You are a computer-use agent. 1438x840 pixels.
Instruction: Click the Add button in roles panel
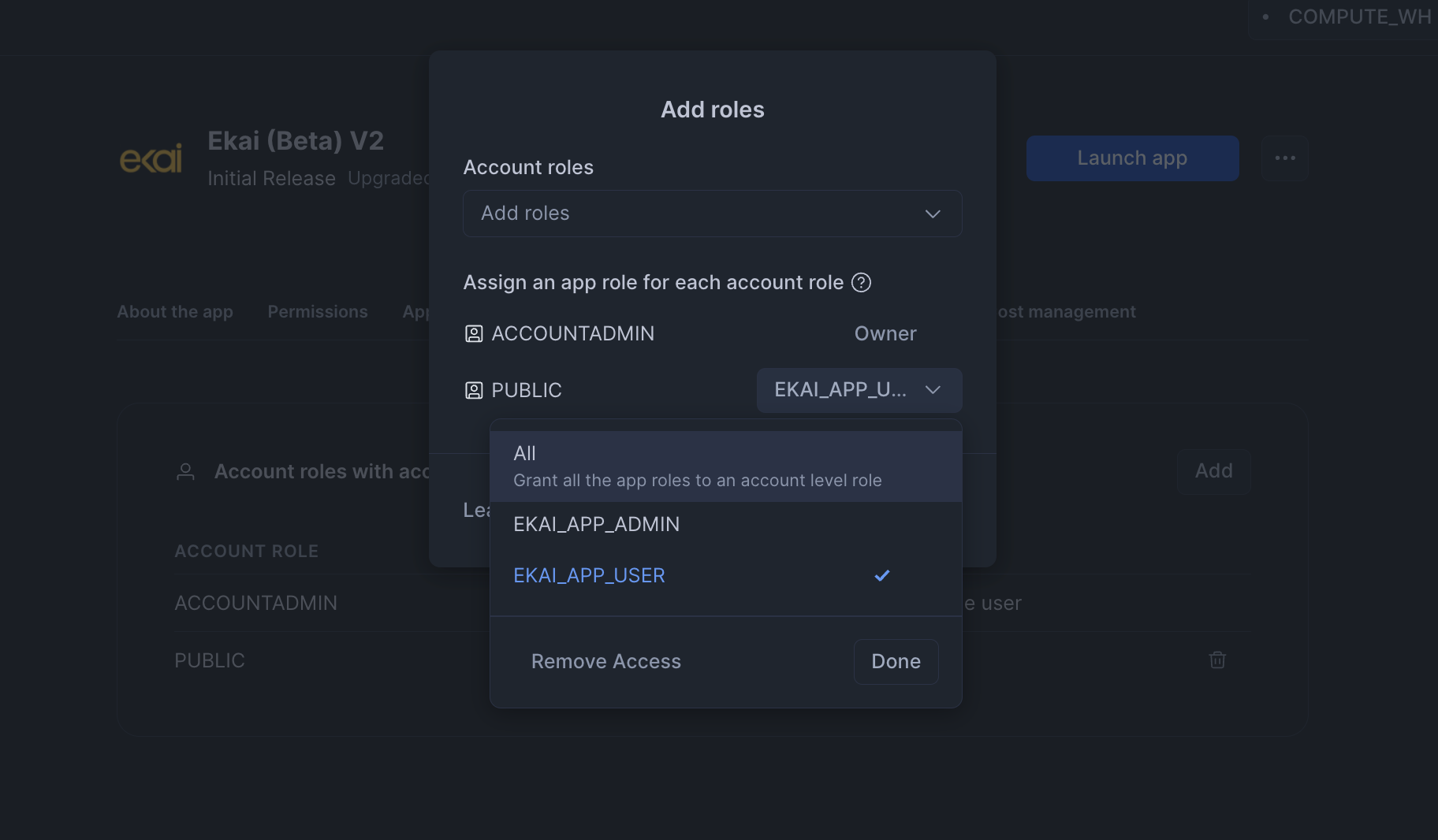click(1214, 471)
